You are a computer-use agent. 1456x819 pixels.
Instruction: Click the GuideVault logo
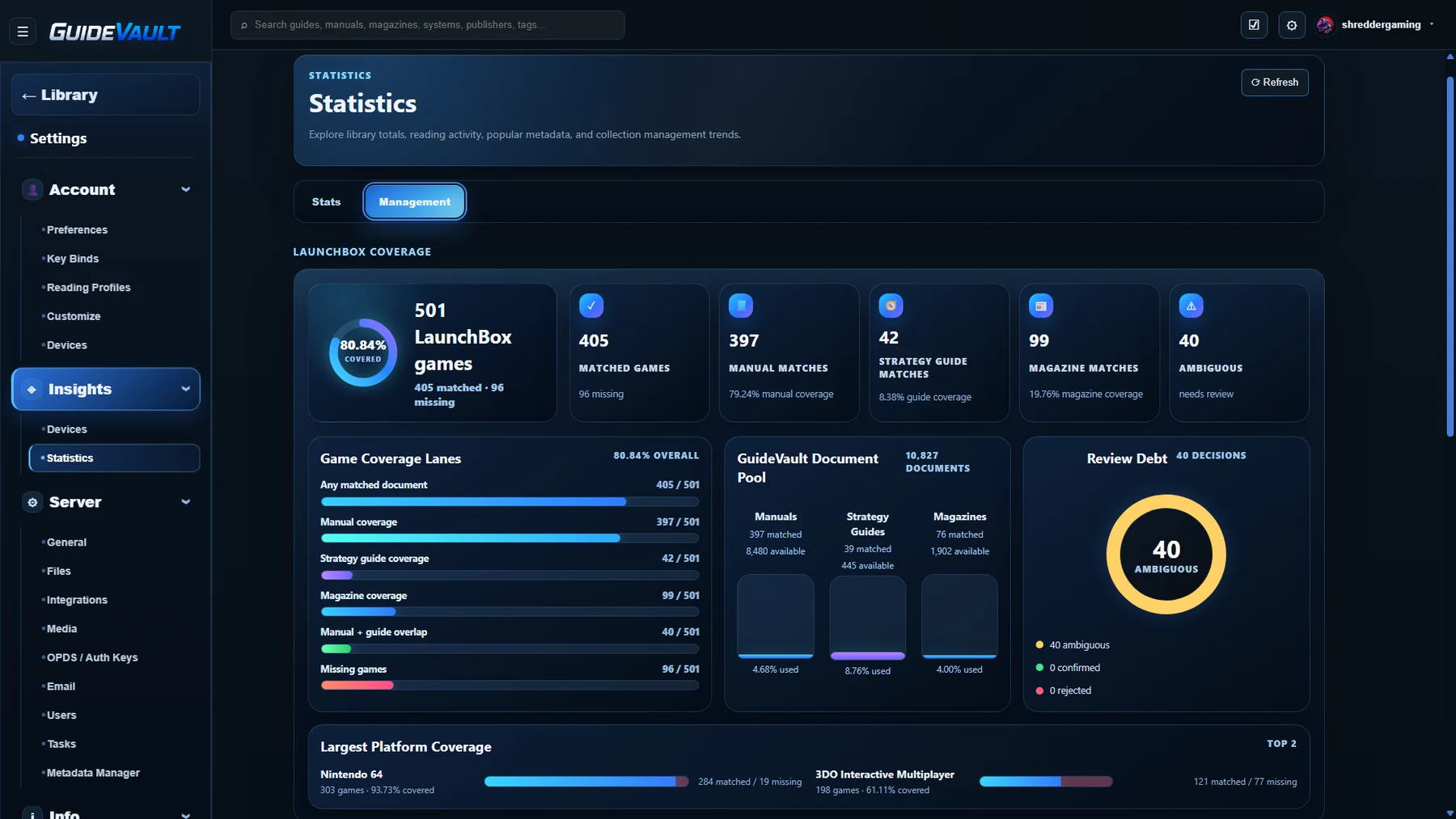click(115, 32)
